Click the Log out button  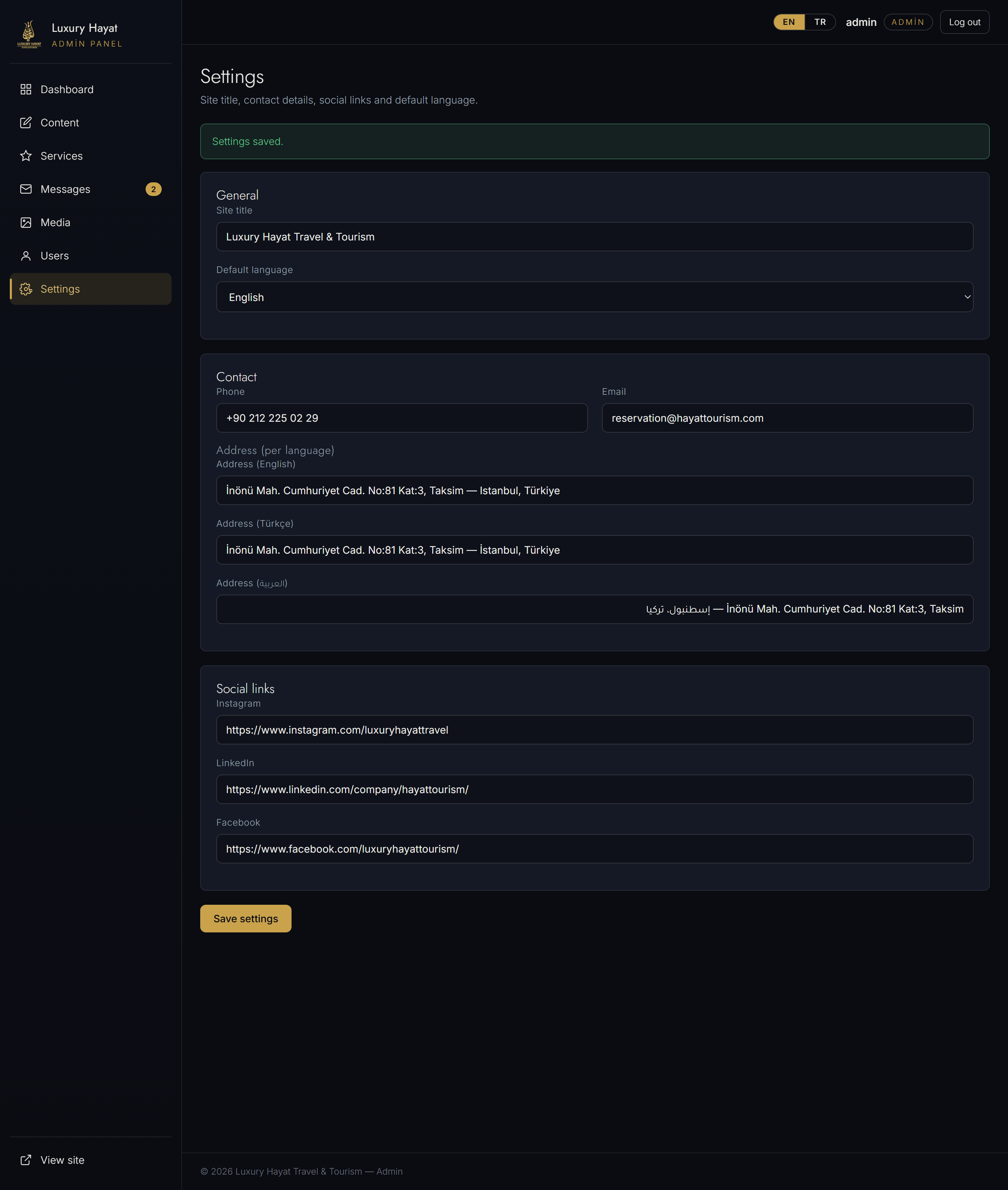[964, 22]
